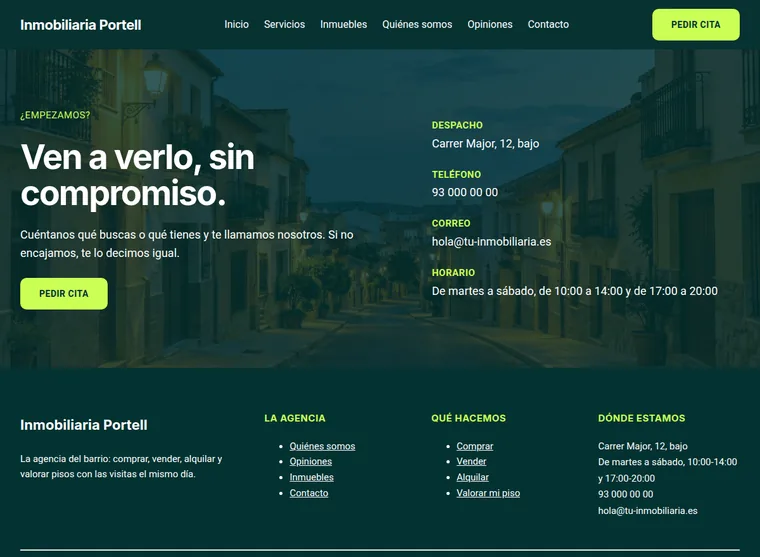Click the paragraph starting Cuéntanos qué buscas
Image resolution: width=760 pixels, height=557 pixels.
(187, 244)
